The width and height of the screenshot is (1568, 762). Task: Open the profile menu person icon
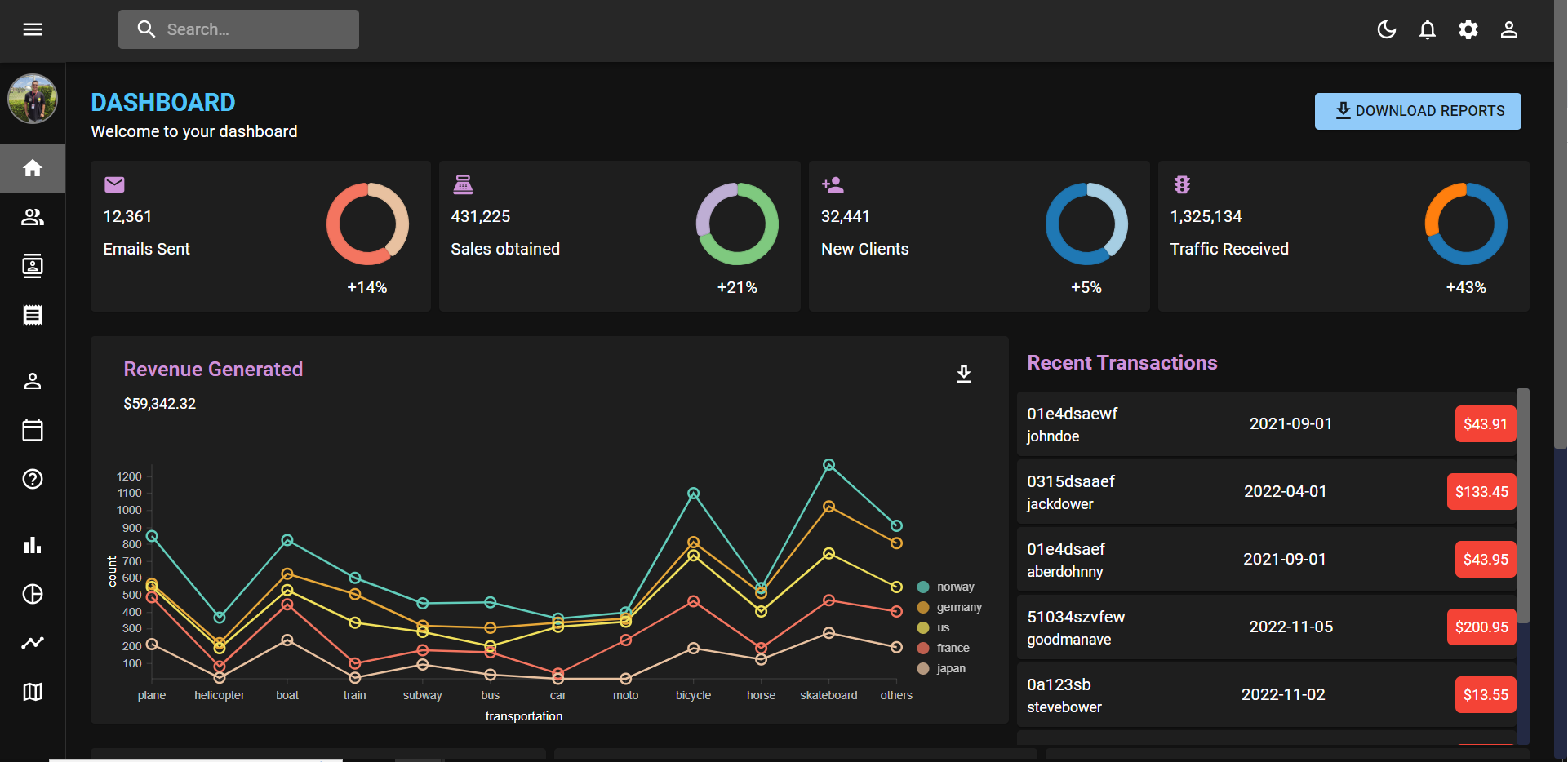(x=1508, y=29)
